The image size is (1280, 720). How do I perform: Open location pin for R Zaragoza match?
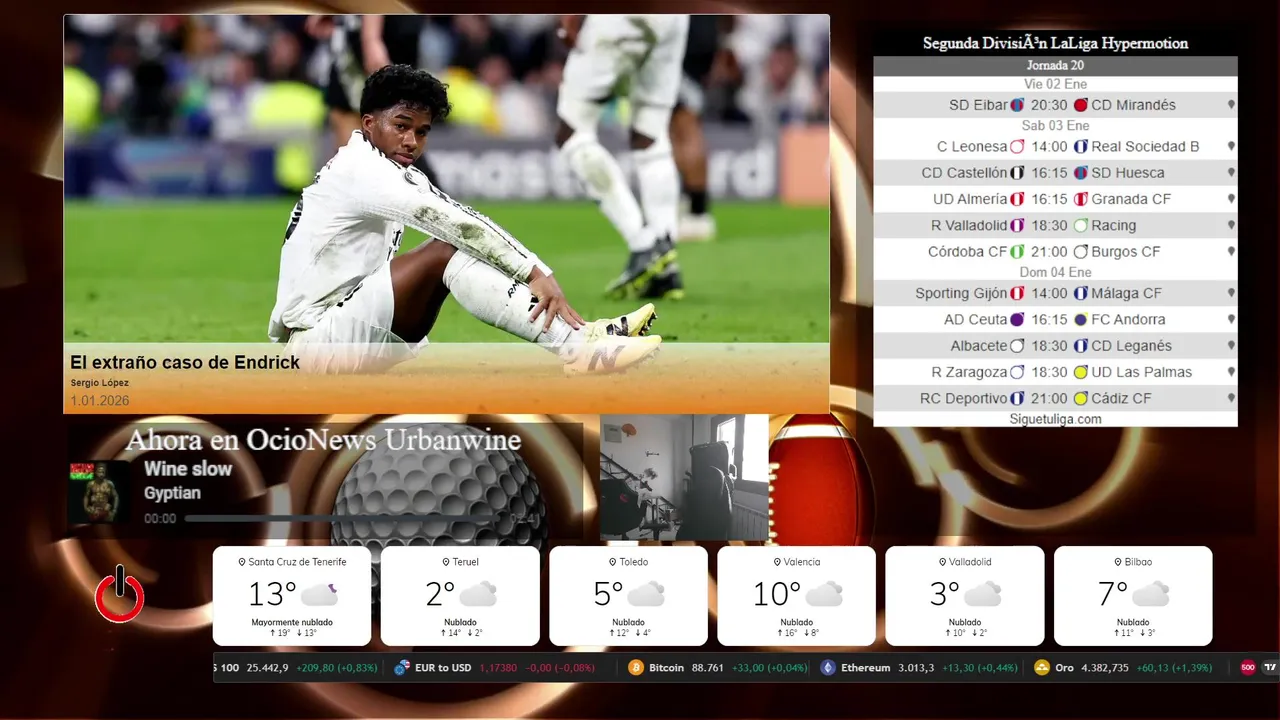(x=1231, y=372)
